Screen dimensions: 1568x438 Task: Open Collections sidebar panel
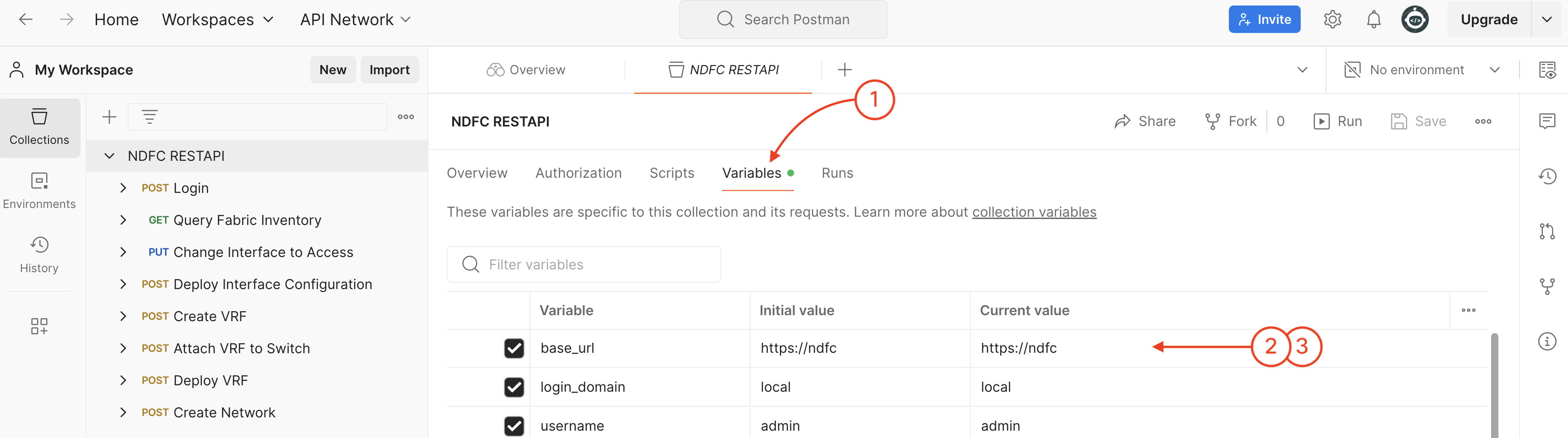click(x=39, y=127)
